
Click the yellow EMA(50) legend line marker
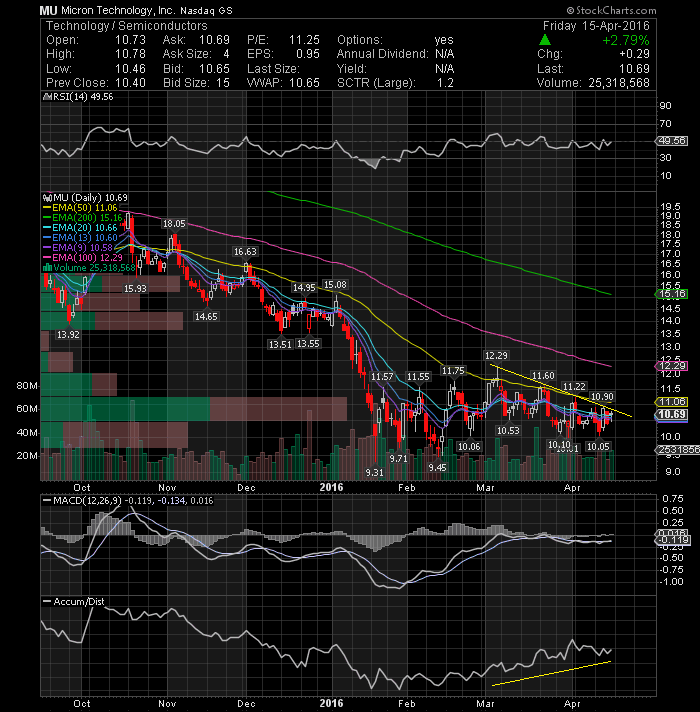click(x=47, y=208)
